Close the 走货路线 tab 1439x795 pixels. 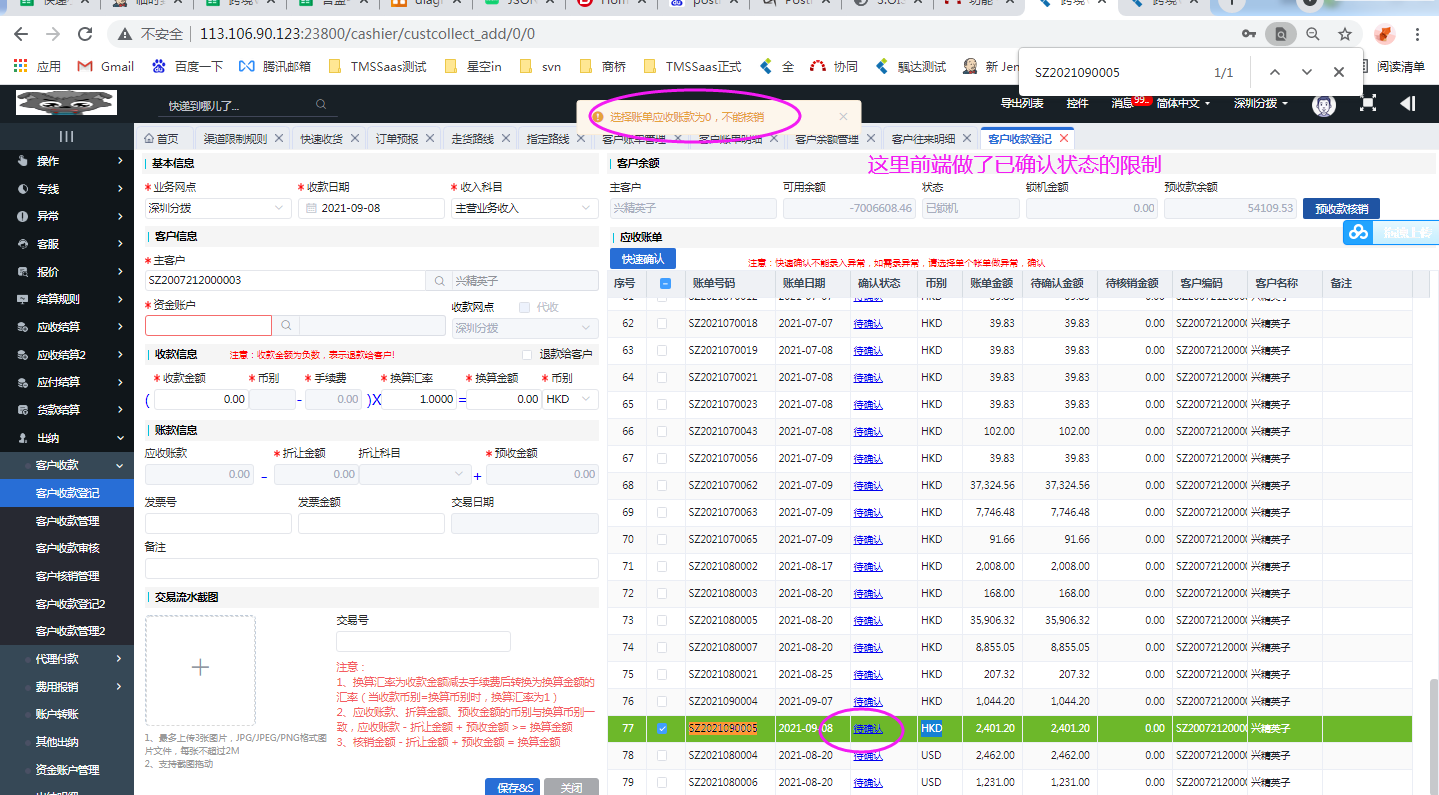tap(505, 139)
